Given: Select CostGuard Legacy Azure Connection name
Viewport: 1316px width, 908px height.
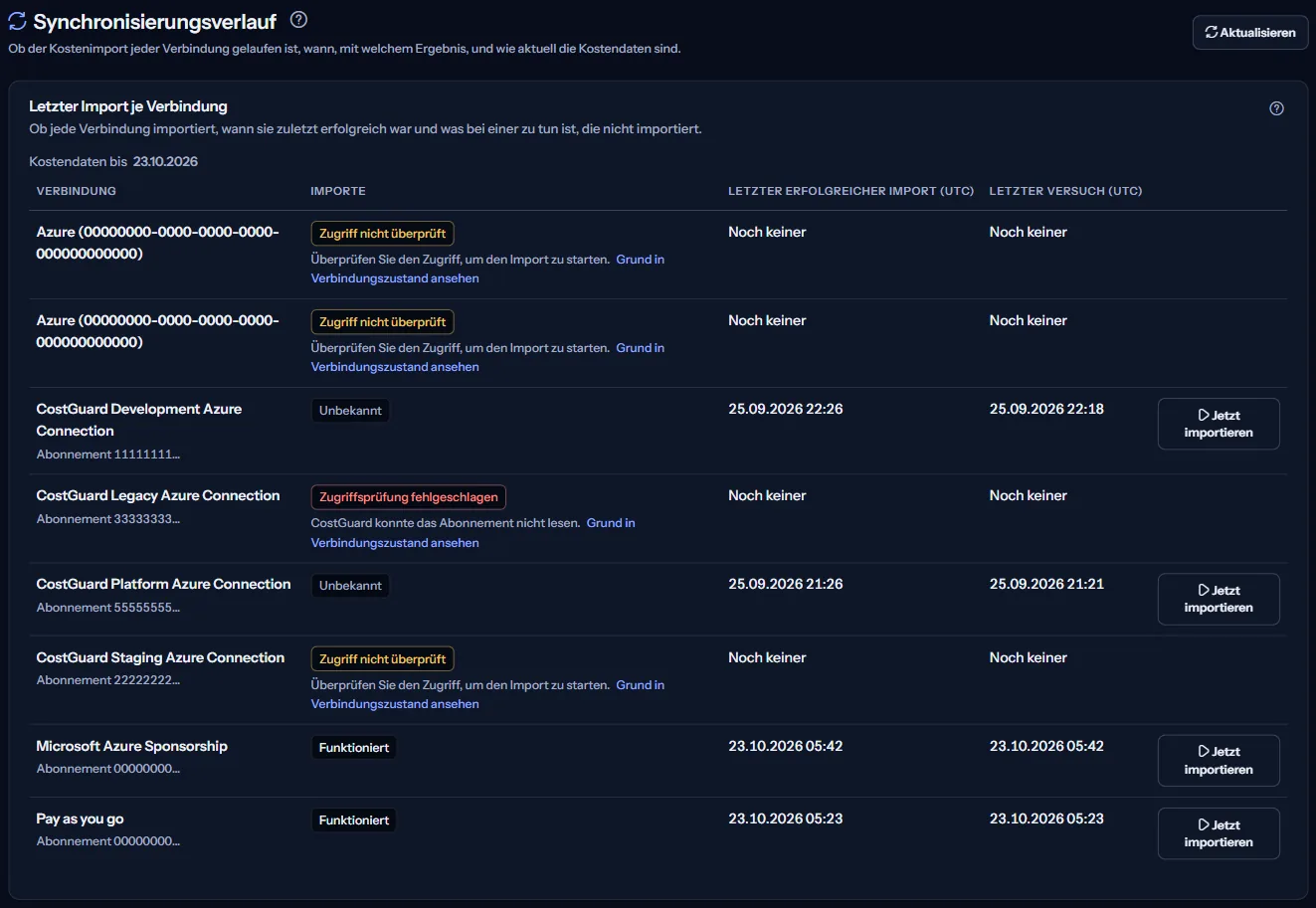Looking at the screenshot, I should click(158, 495).
